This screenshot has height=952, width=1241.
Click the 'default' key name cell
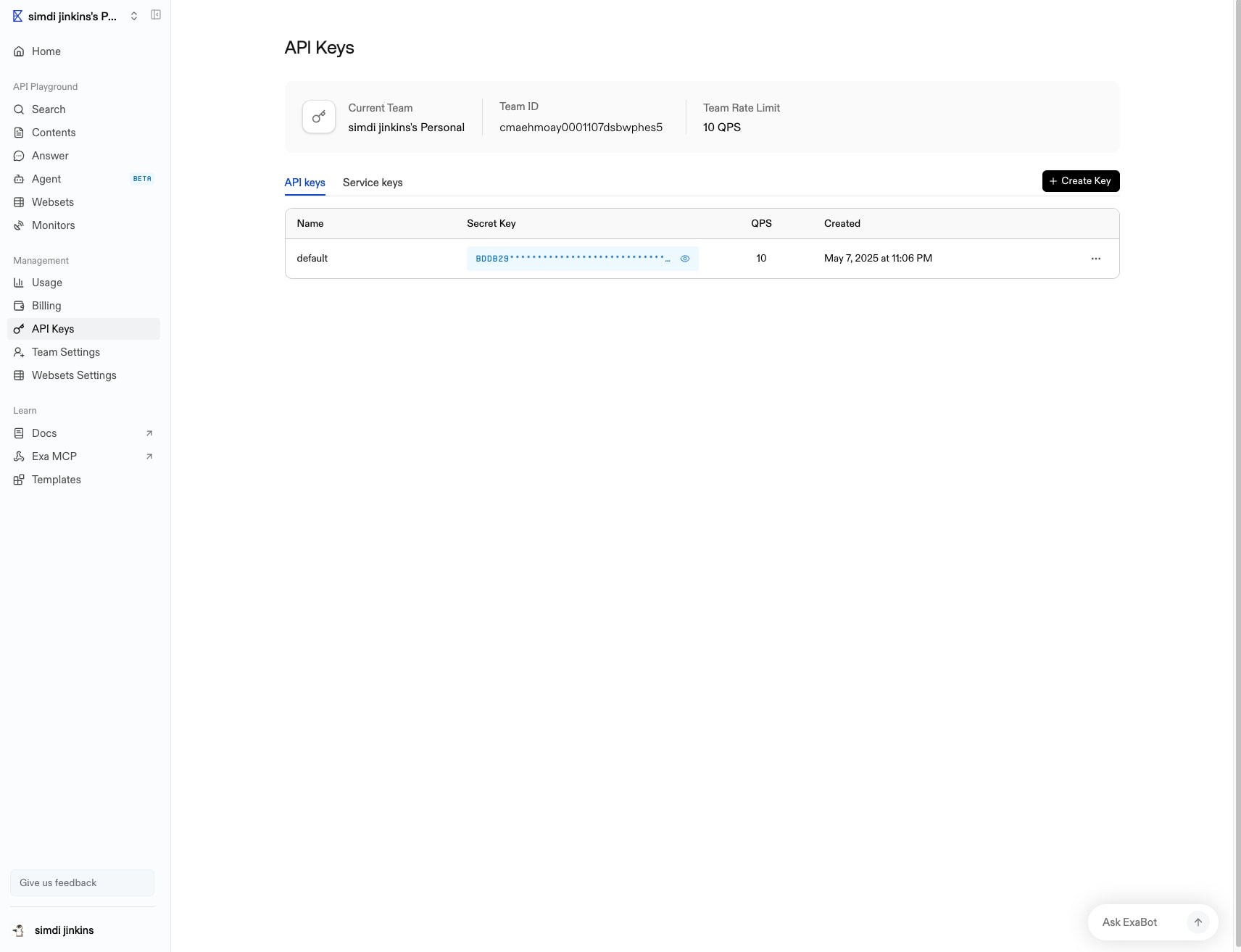pos(312,259)
